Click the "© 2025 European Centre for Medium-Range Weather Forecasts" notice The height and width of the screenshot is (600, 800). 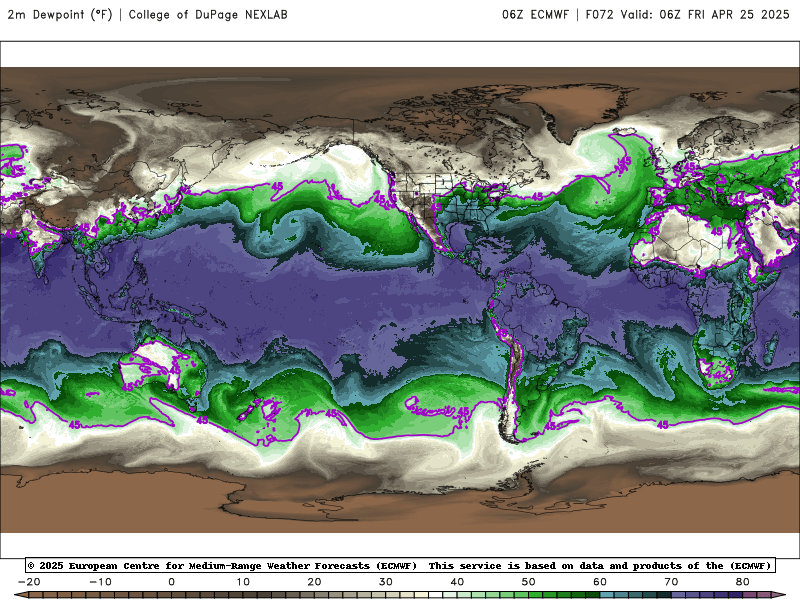pyautogui.click(x=222, y=566)
